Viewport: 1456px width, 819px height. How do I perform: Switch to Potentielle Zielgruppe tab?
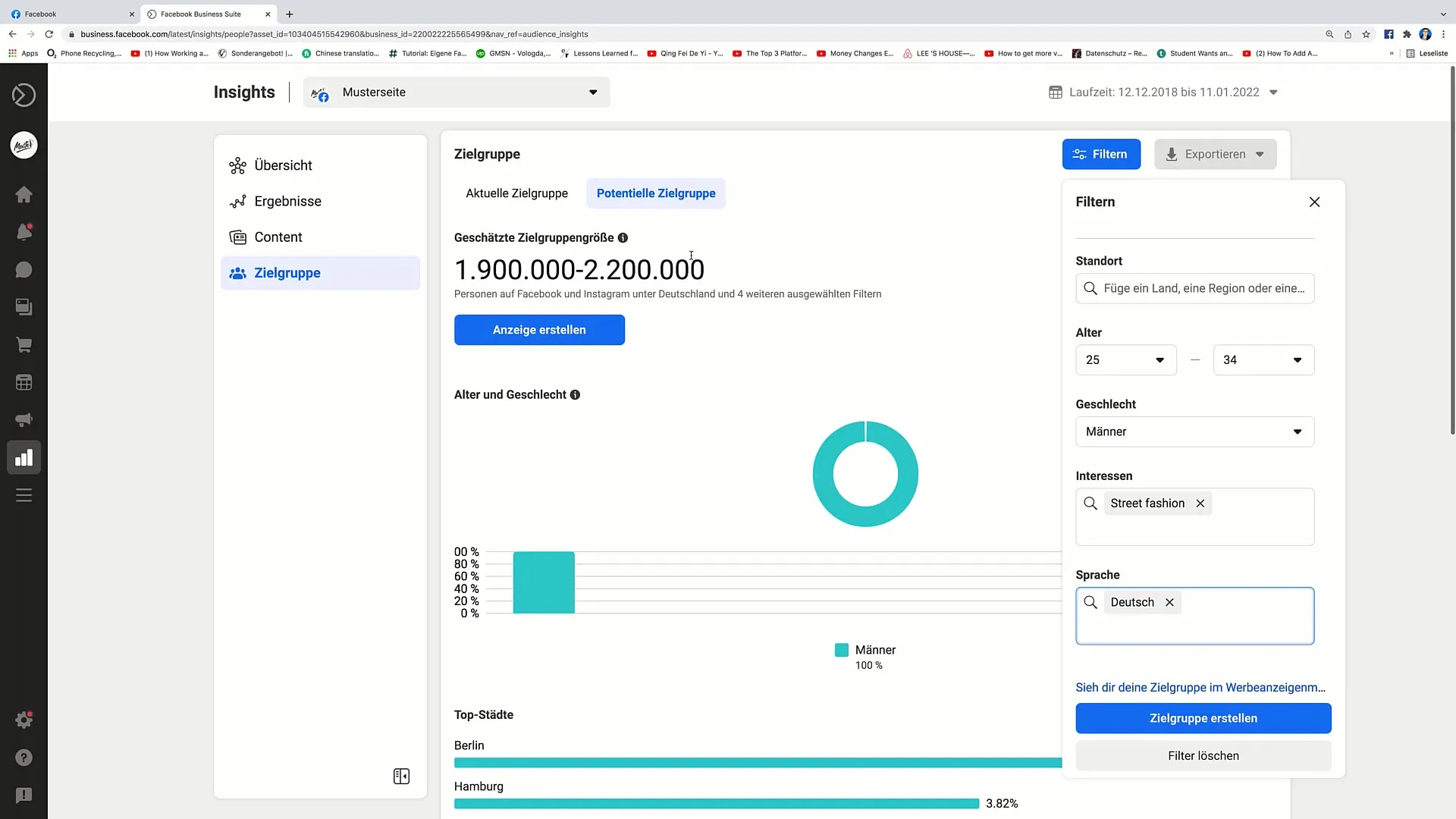656,193
